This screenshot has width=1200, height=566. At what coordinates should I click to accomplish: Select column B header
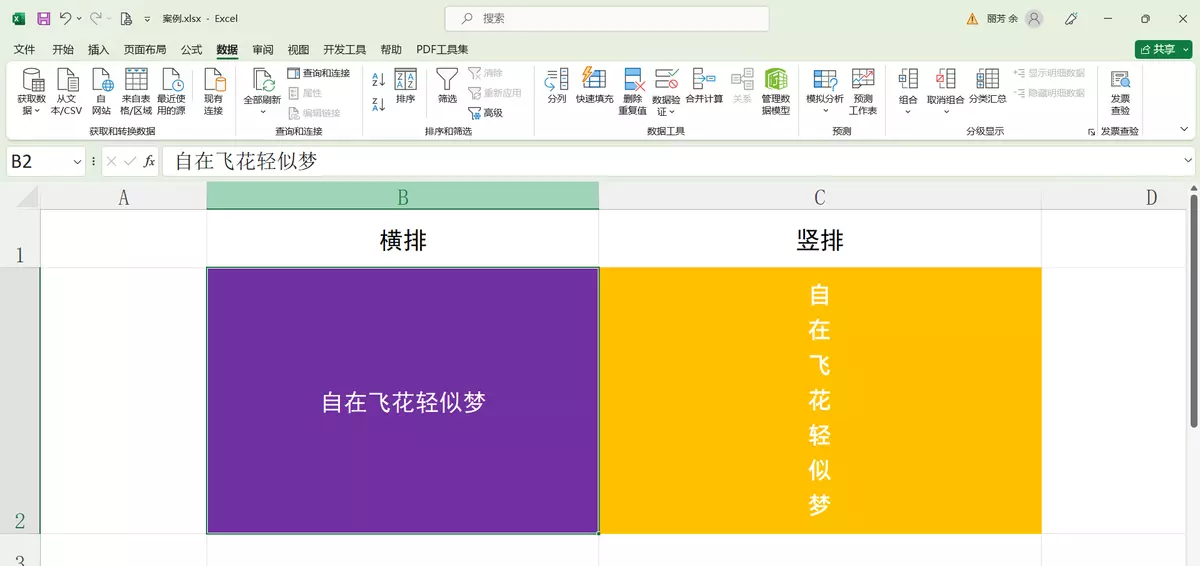(403, 196)
